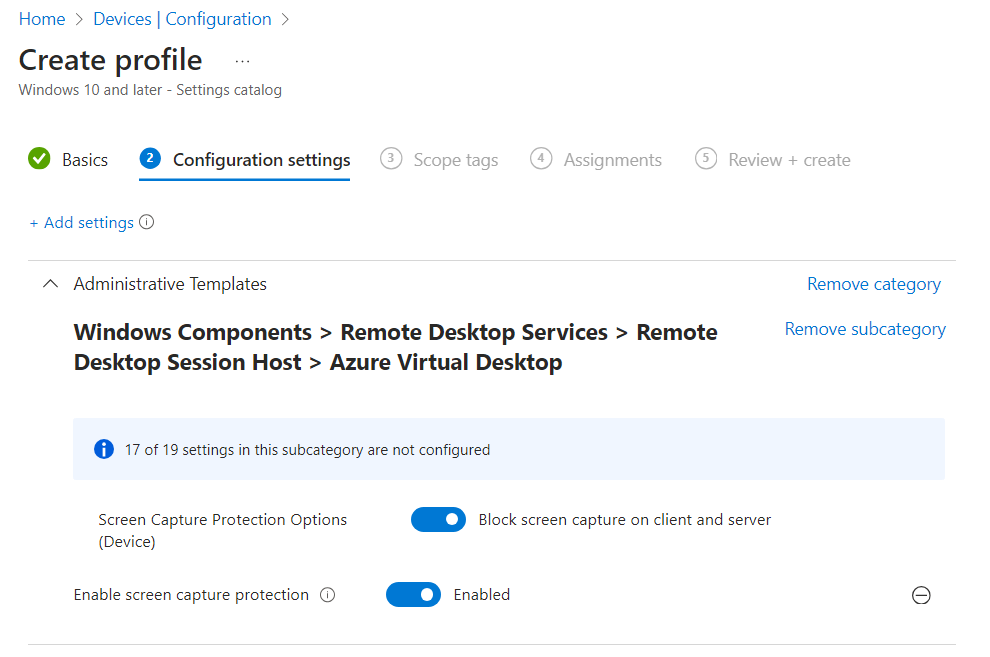
Task: Click the info icon beside Add settings
Action: point(147,223)
